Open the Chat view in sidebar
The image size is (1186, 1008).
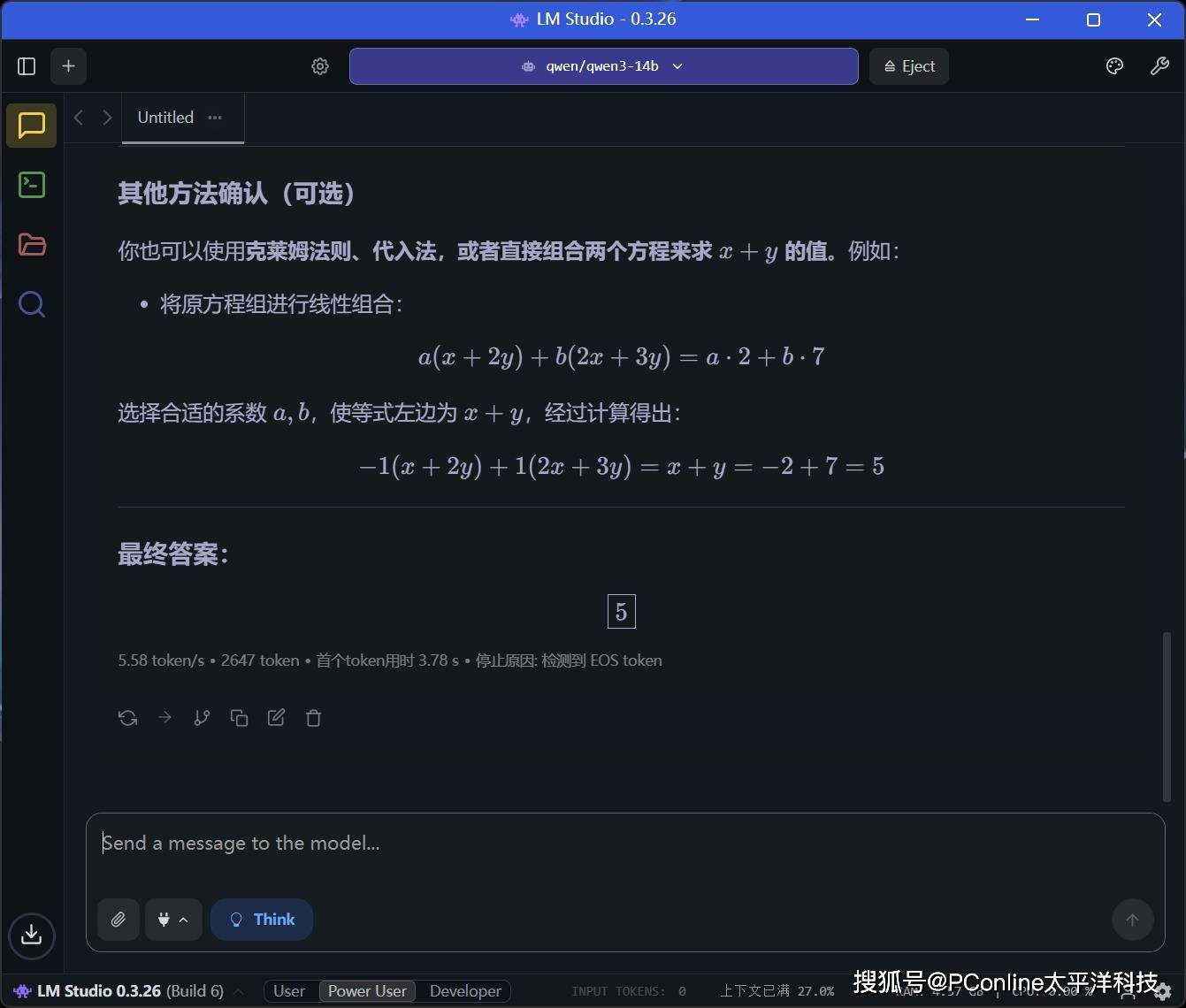pos(32,125)
